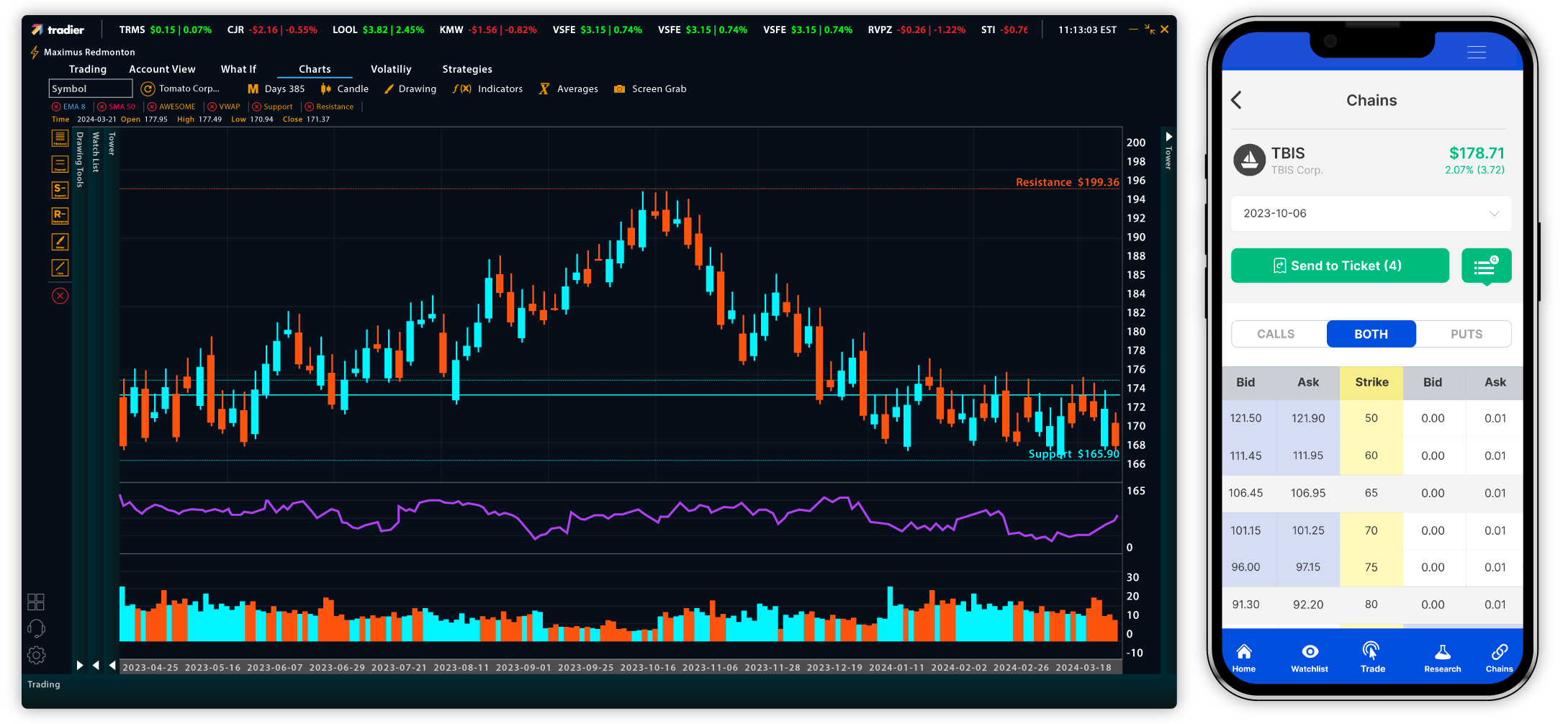
Task: Open the 2023-10-06 expiration date dropdown
Action: click(1371, 214)
